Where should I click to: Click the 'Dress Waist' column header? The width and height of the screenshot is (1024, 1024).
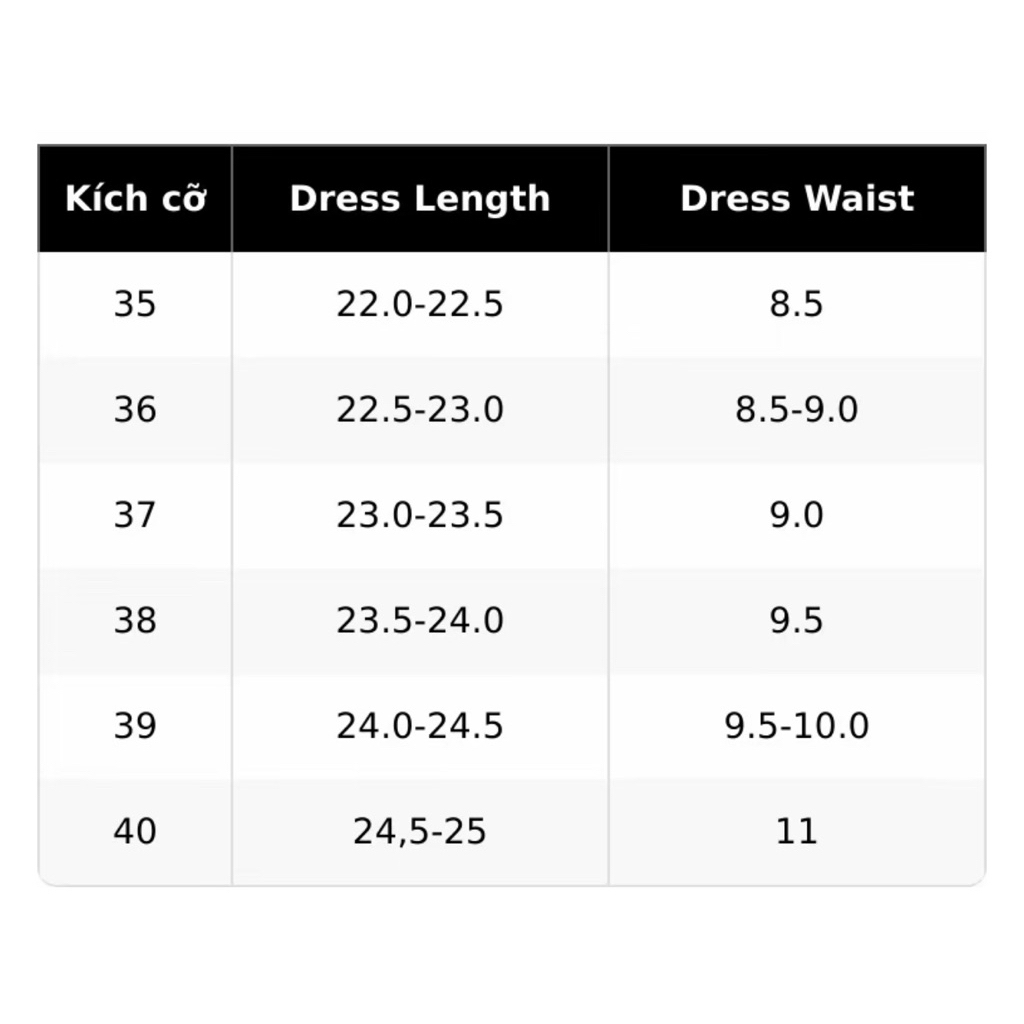tap(797, 198)
